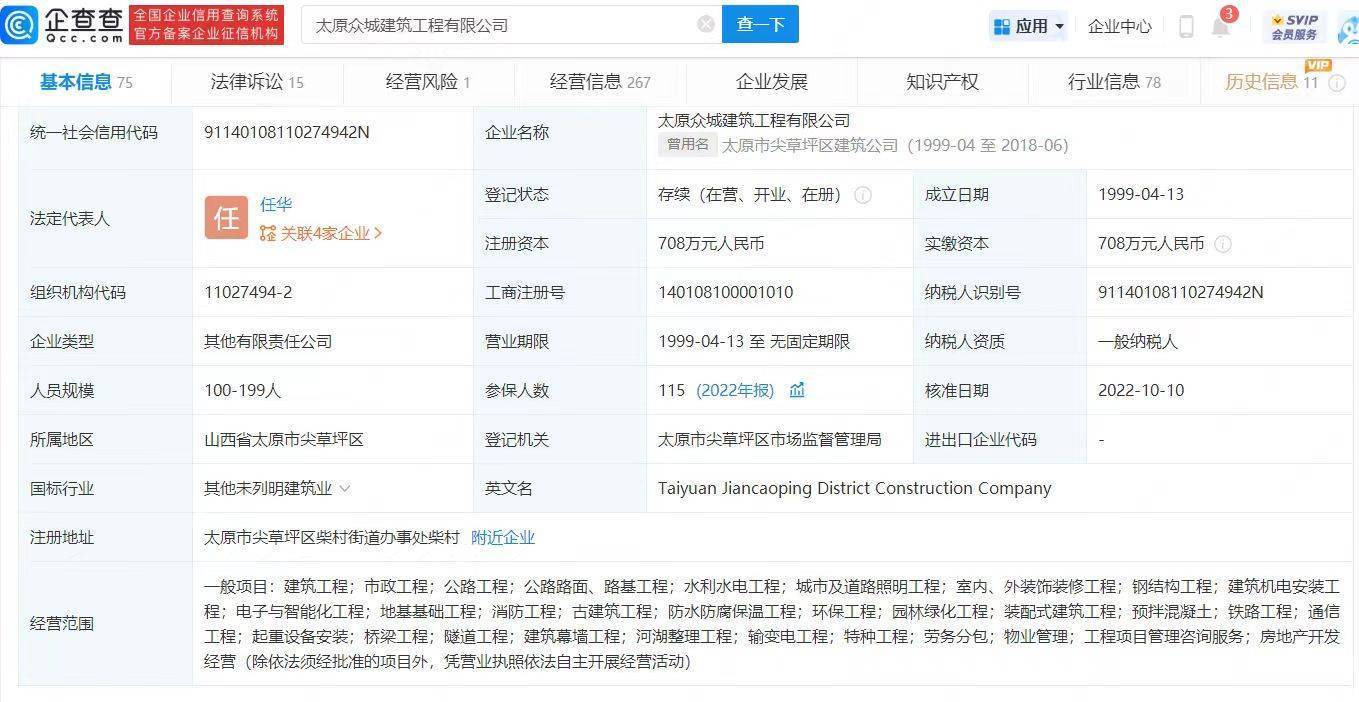Click the Qcc.com logo icon
Viewport: 1359px width, 702px height.
(x=19, y=25)
